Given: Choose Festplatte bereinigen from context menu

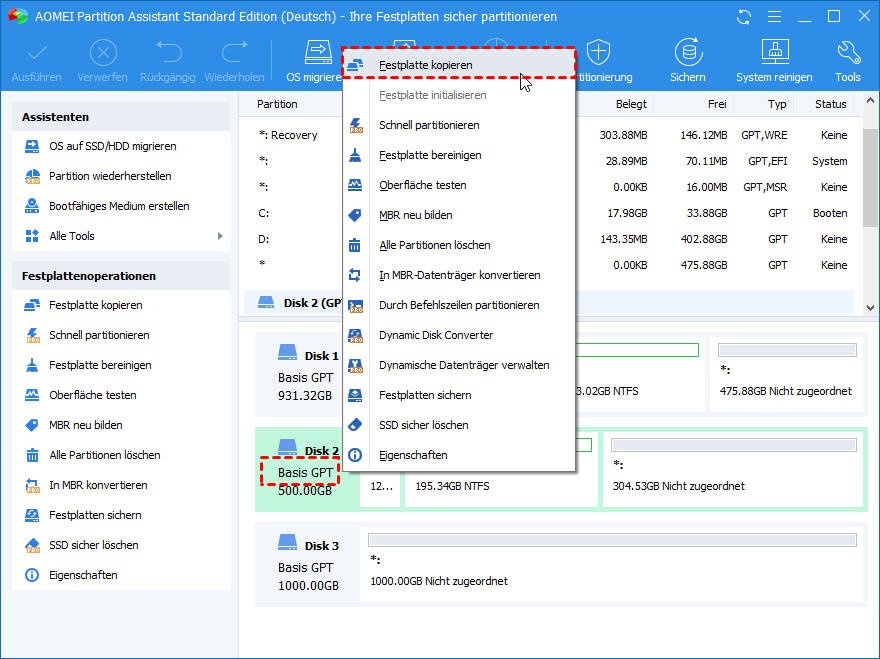Looking at the screenshot, I should pyautogui.click(x=459, y=155).
